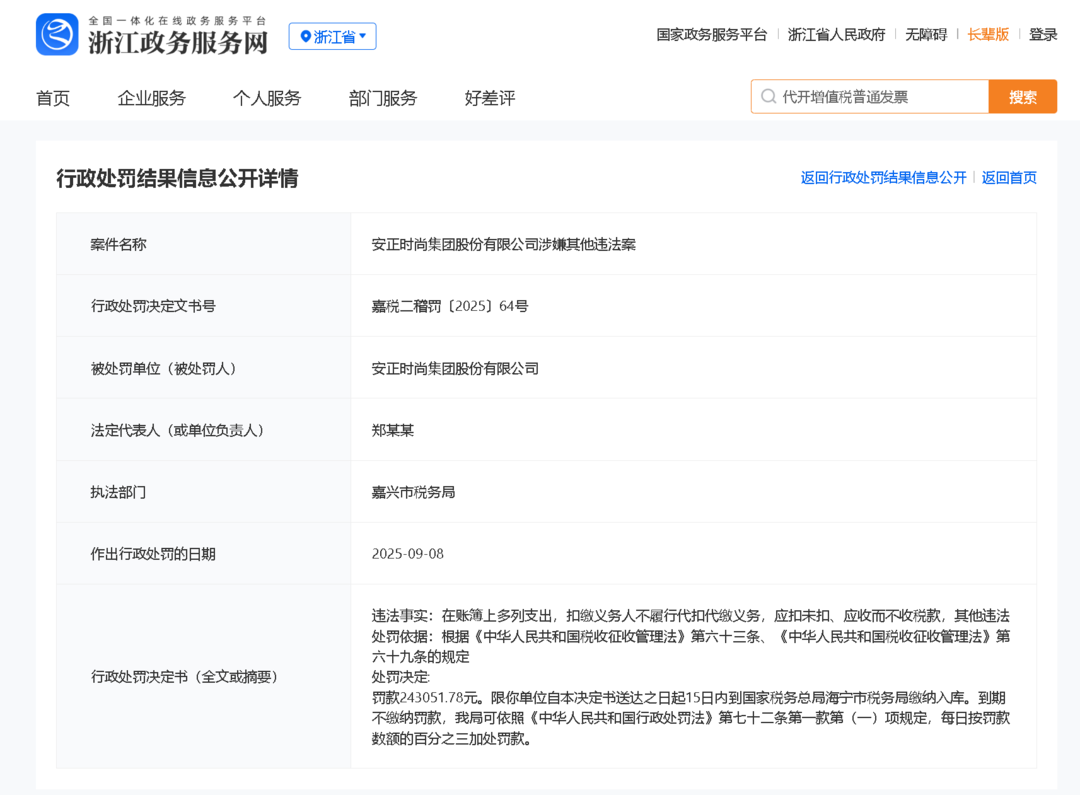Image resolution: width=1080 pixels, height=795 pixels.
Task: Focus the 代开增值税普通发票 search field
Action: (880, 97)
